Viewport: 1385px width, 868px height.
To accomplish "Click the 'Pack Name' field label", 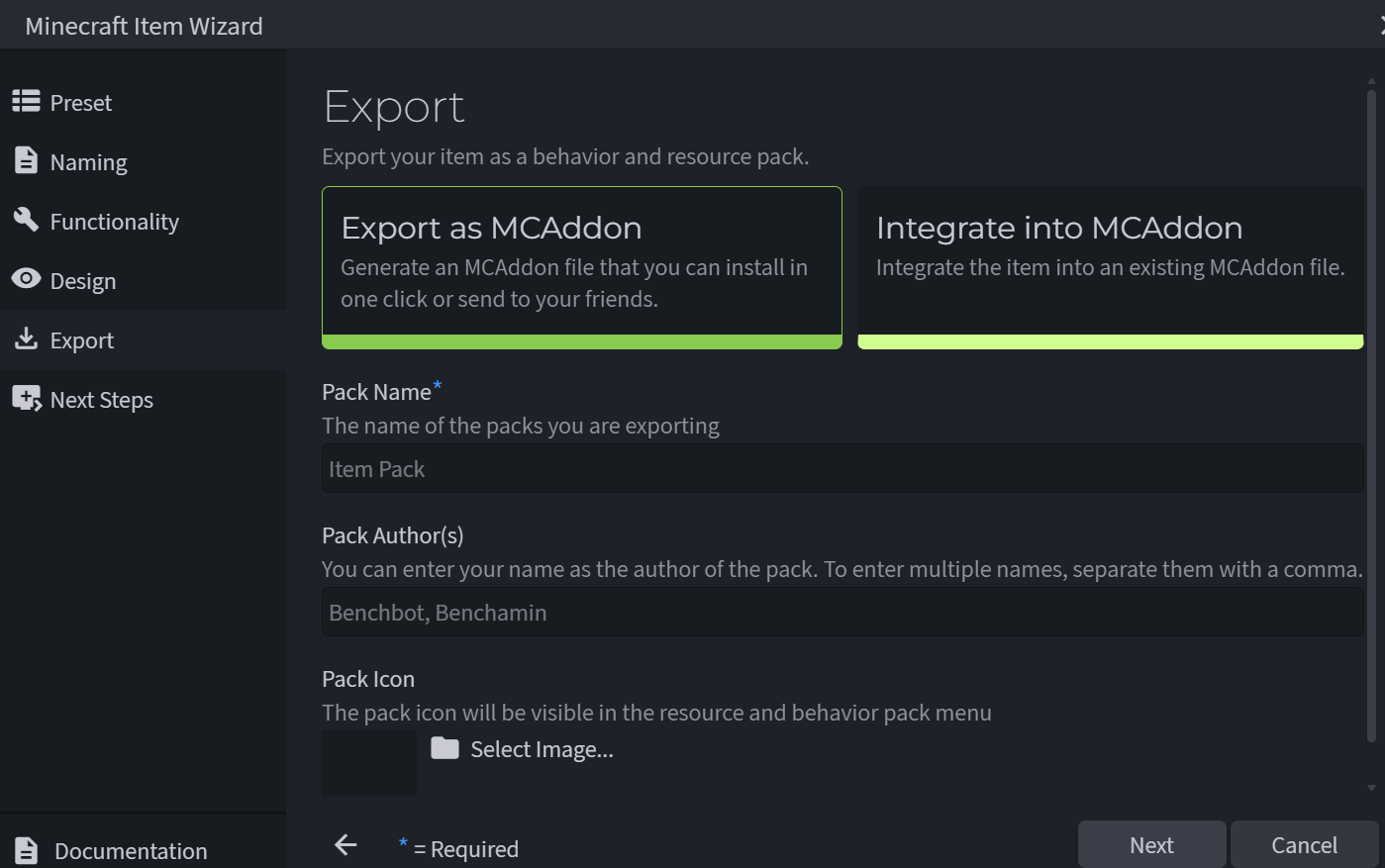I will pos(376,392).
